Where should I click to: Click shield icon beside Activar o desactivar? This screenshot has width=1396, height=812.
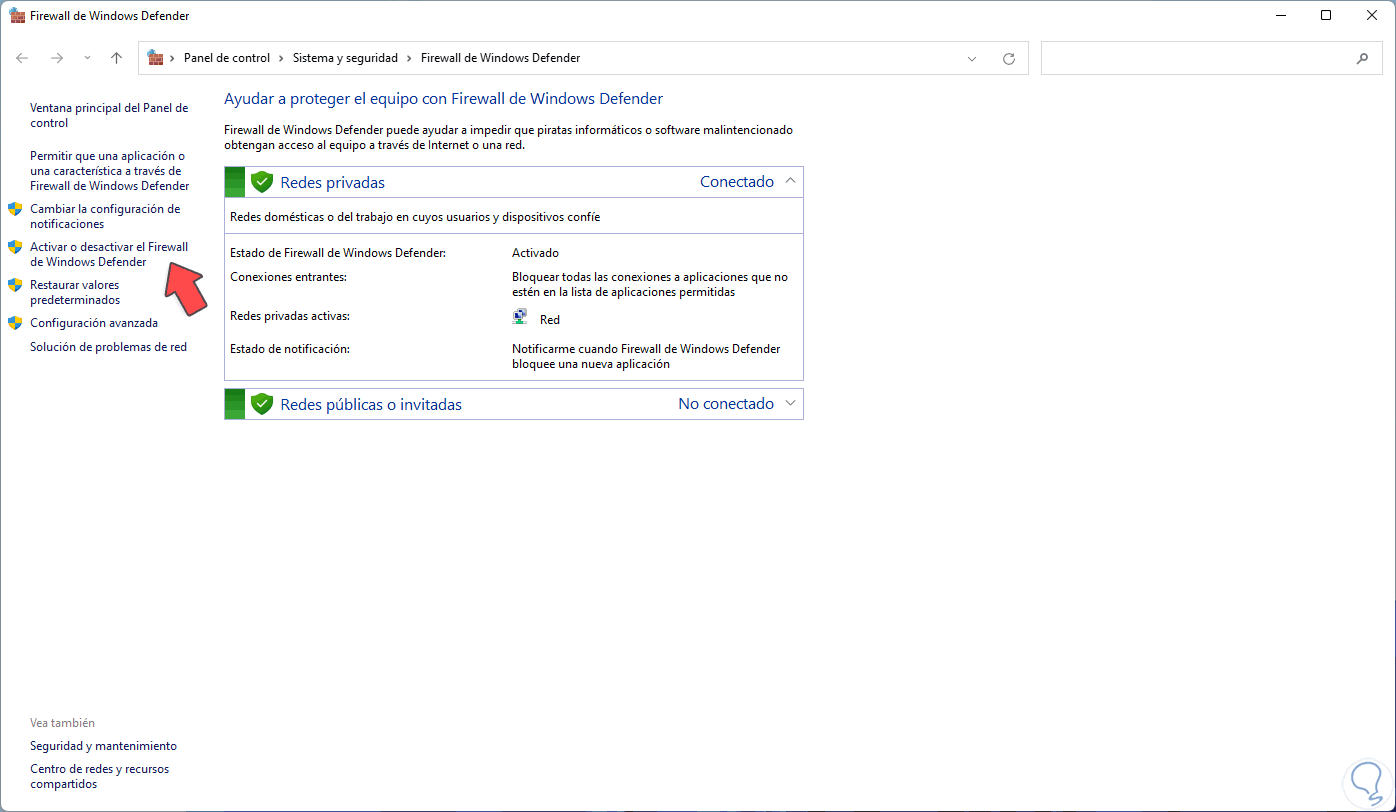15,247
